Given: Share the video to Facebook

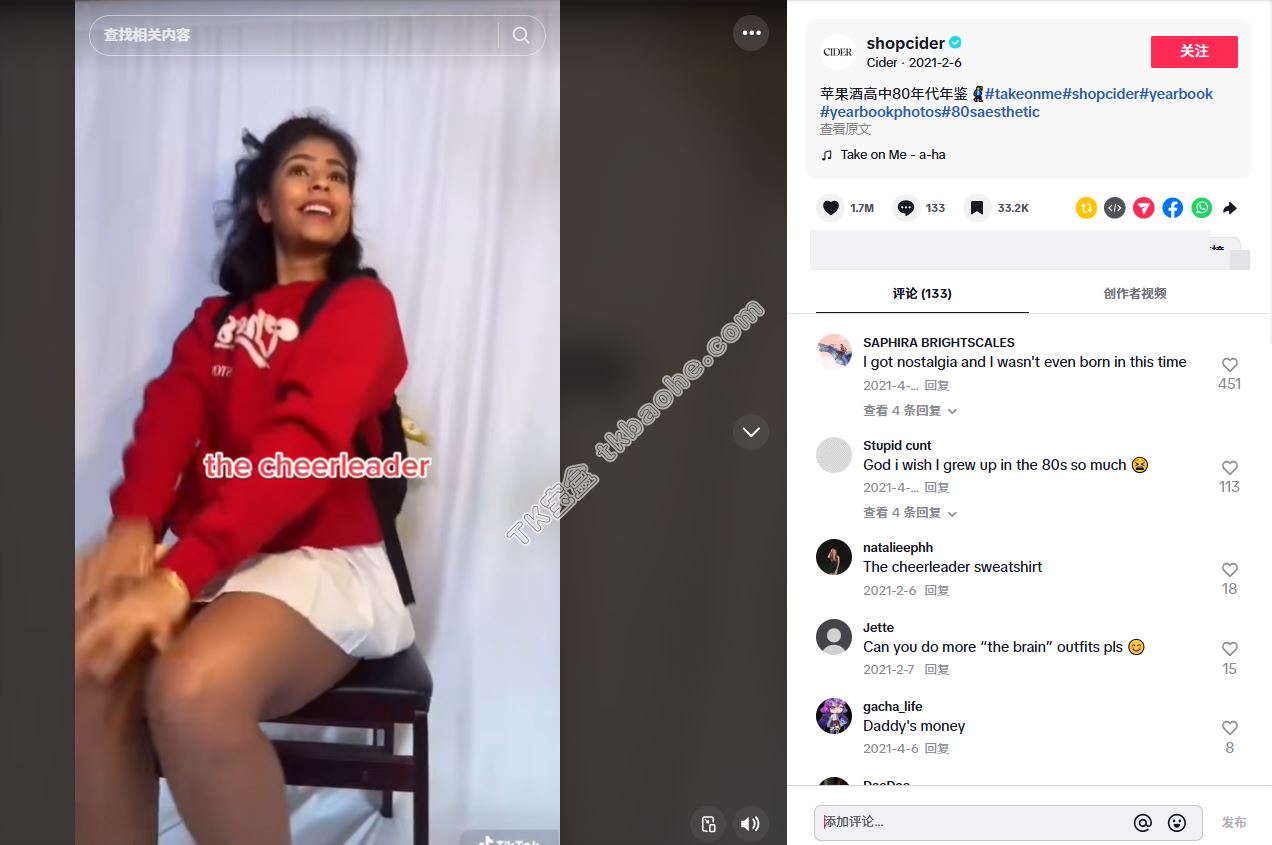Looking at the screenshot, I should tap(1173, 208).
